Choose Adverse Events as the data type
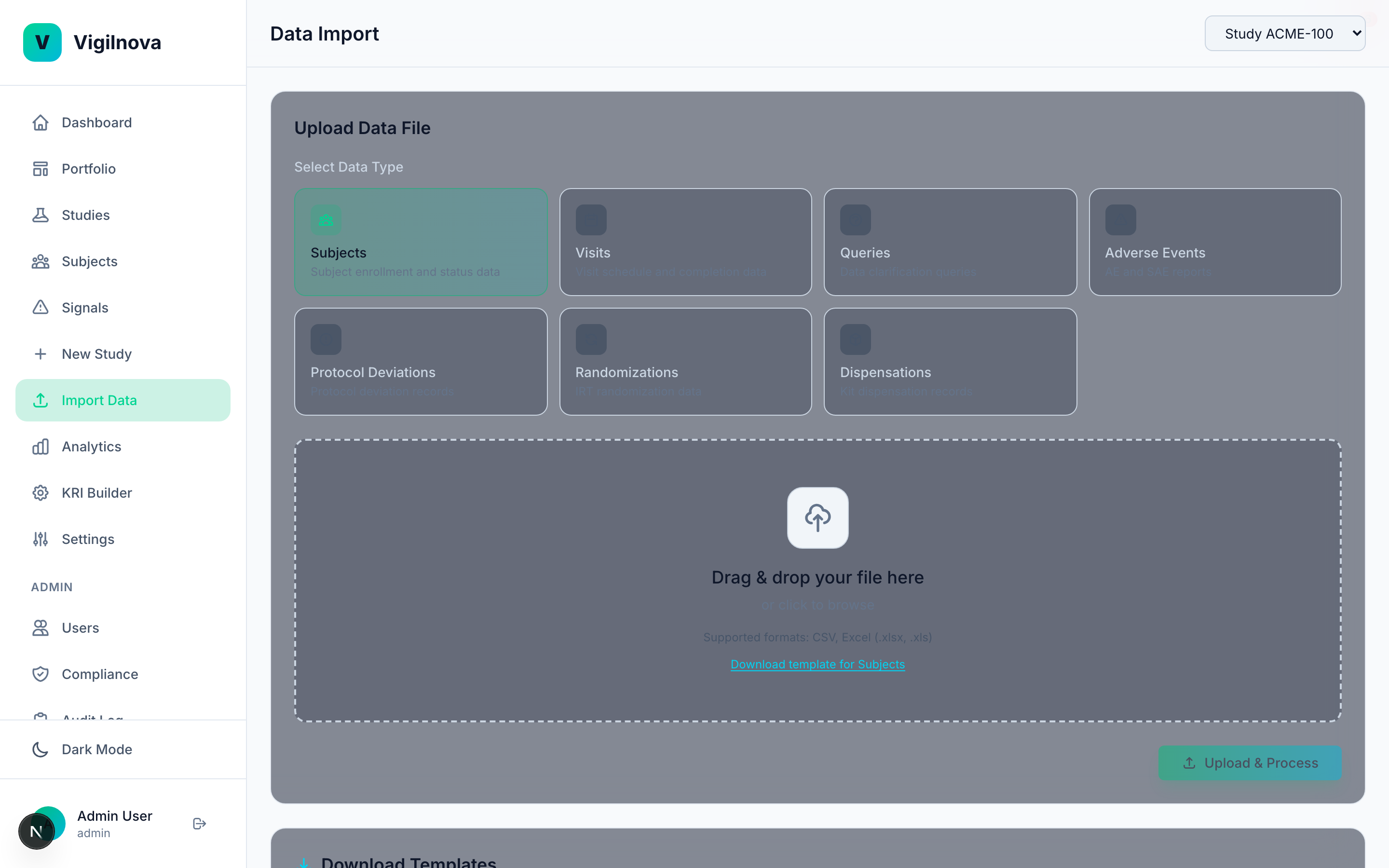 pos(1214,242)
